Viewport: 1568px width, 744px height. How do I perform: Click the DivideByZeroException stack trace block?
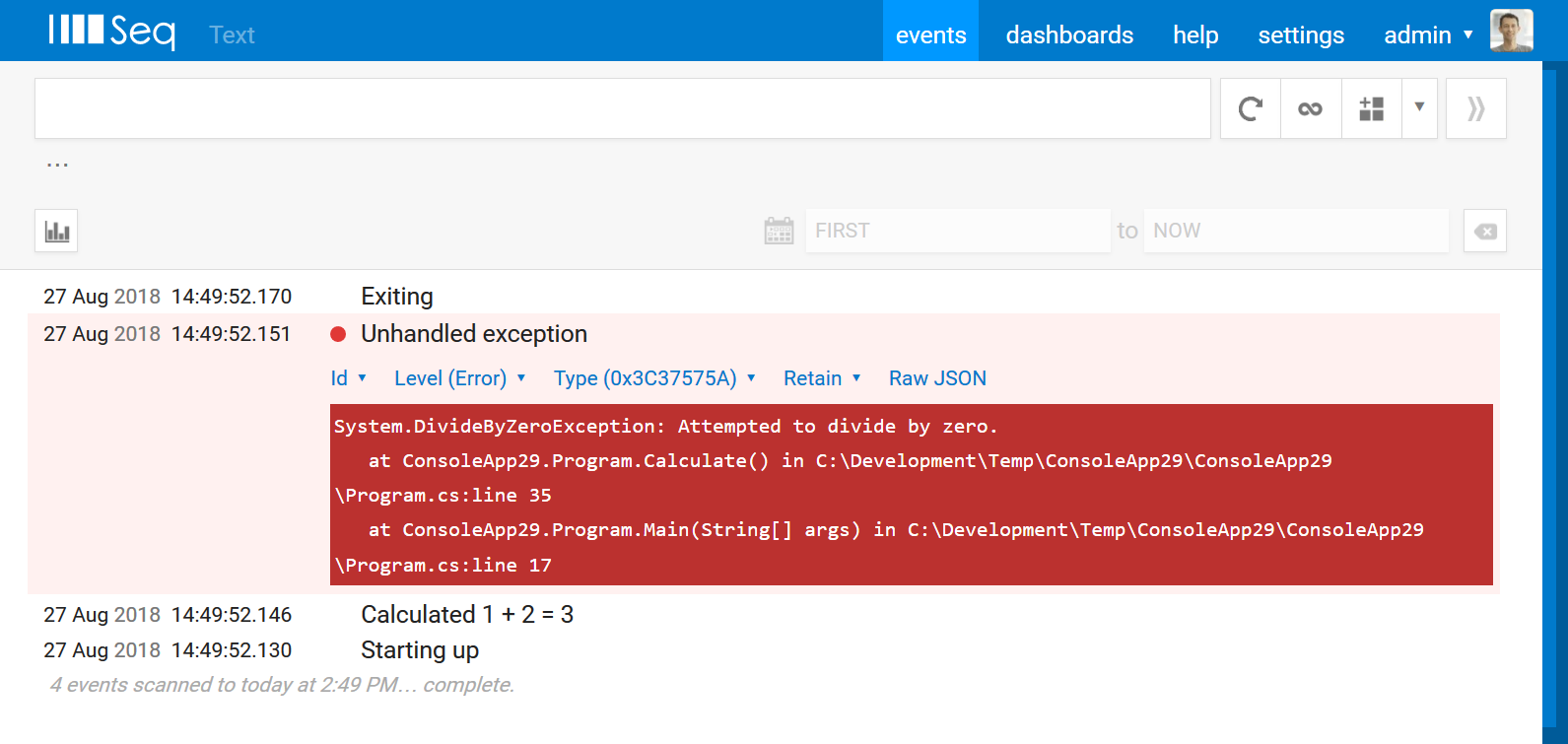tap(912, 495)
